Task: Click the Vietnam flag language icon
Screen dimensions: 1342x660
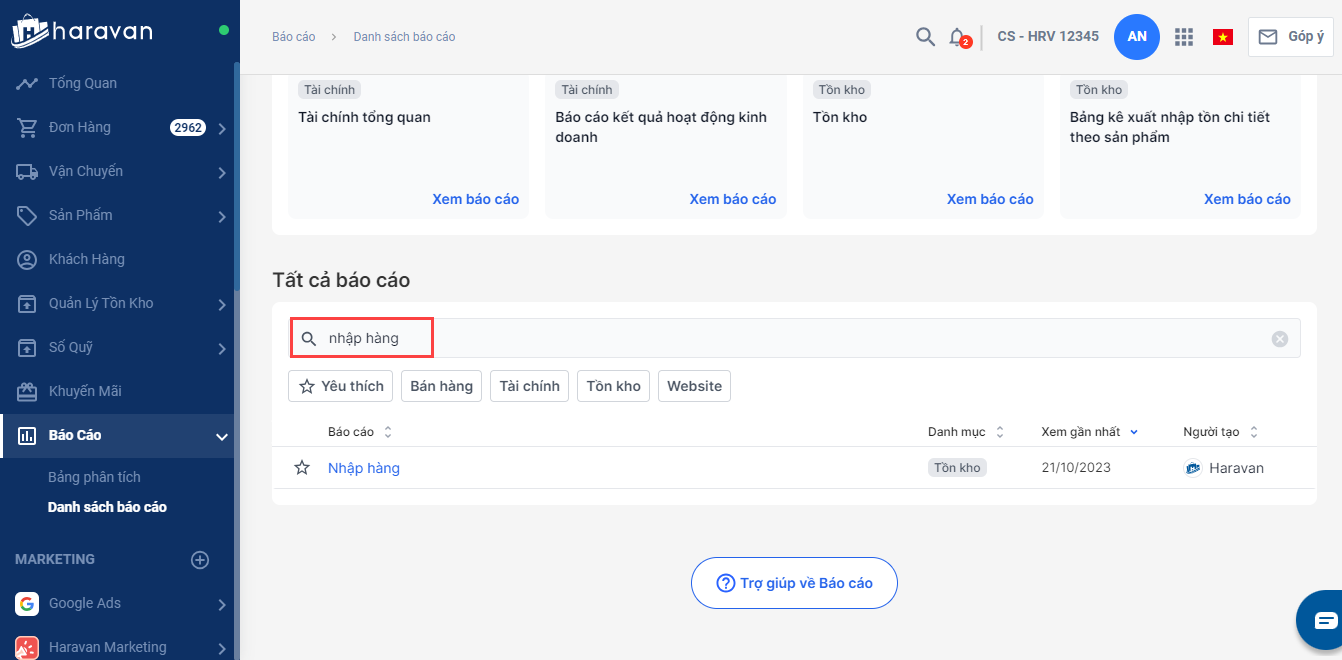Action: coord(1222,37)
